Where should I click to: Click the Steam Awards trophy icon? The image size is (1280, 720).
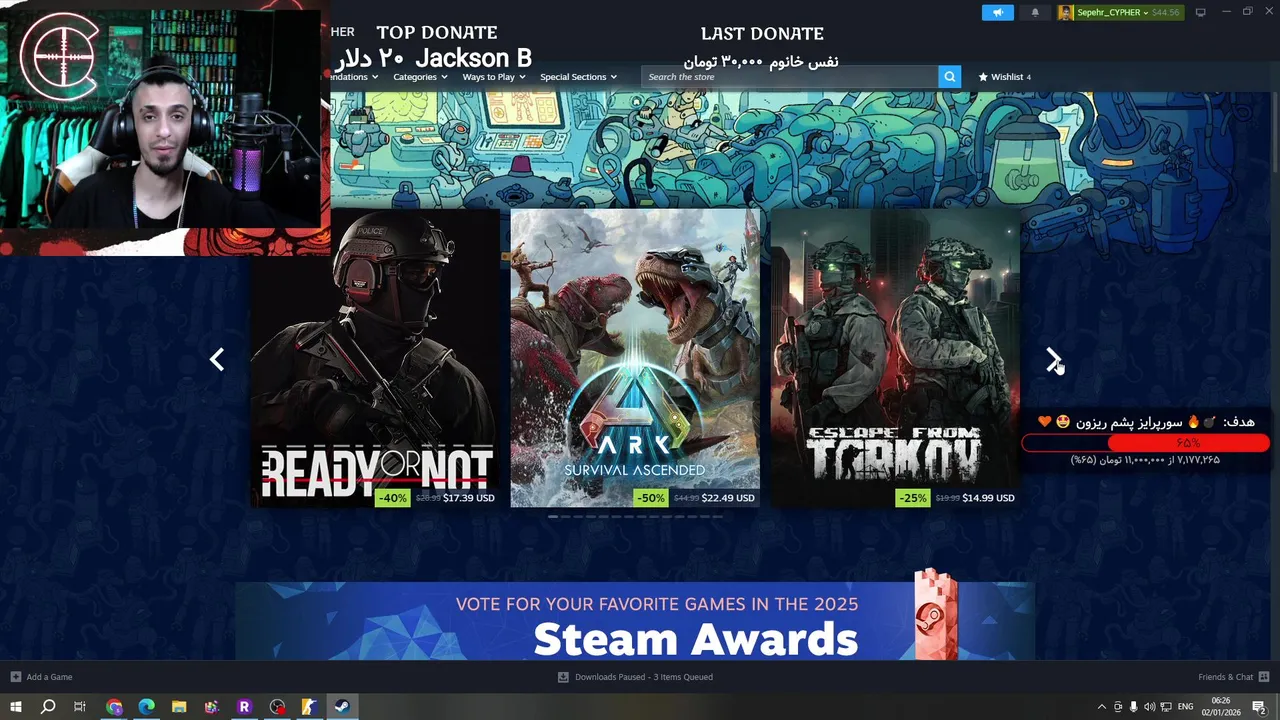[x=936, y=615]
